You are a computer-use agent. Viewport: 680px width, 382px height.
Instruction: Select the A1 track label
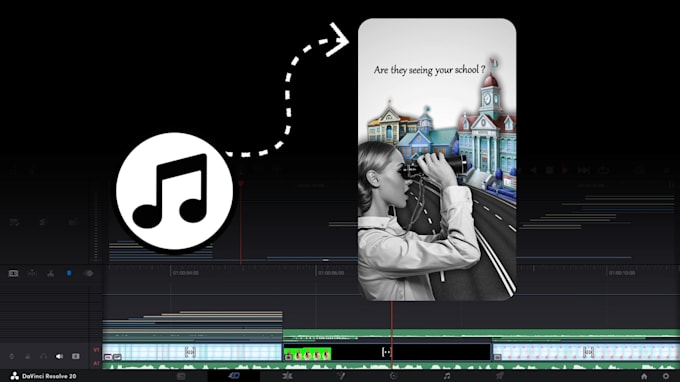96,363
